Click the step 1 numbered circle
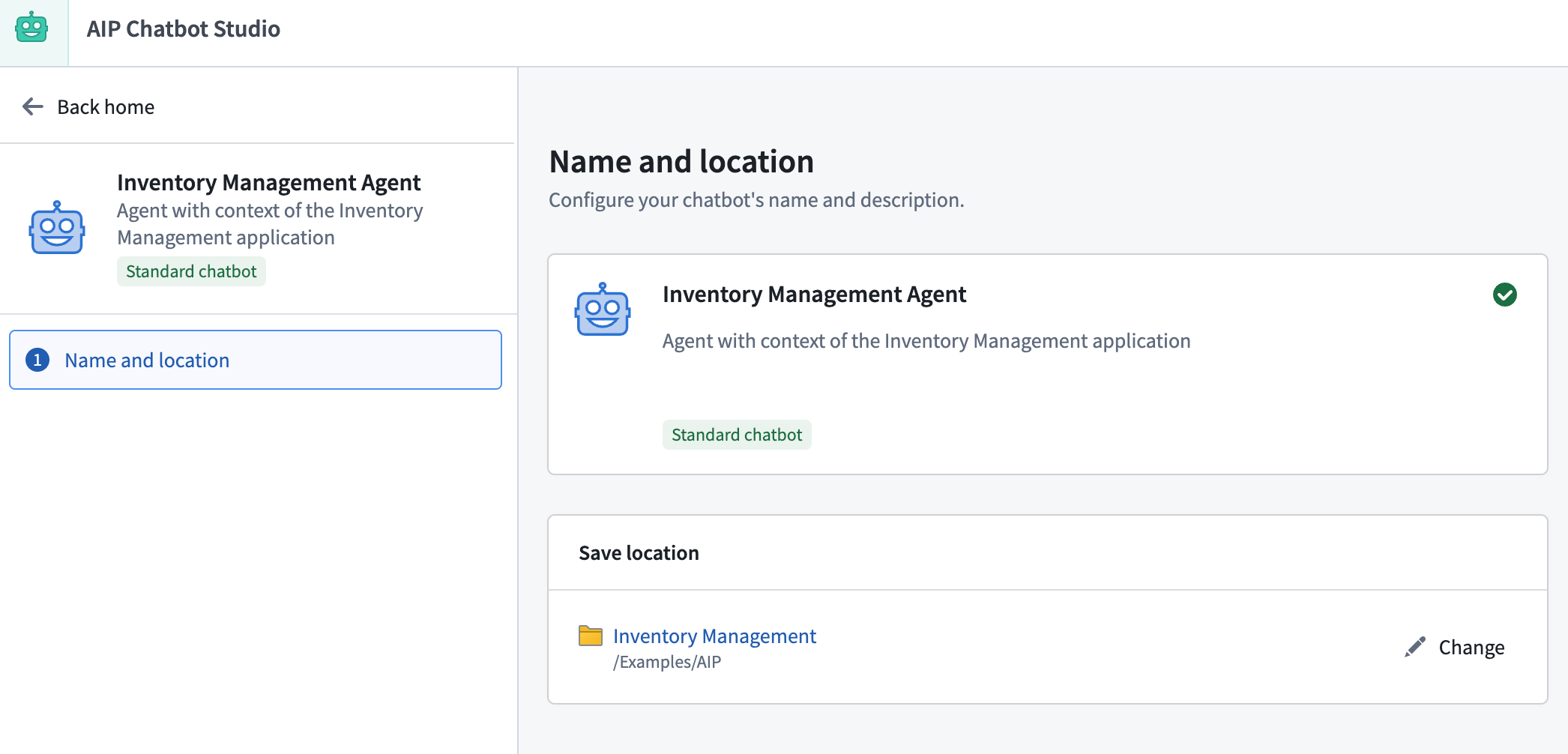Screen dimensions: 1568x754 click(37, 360)
